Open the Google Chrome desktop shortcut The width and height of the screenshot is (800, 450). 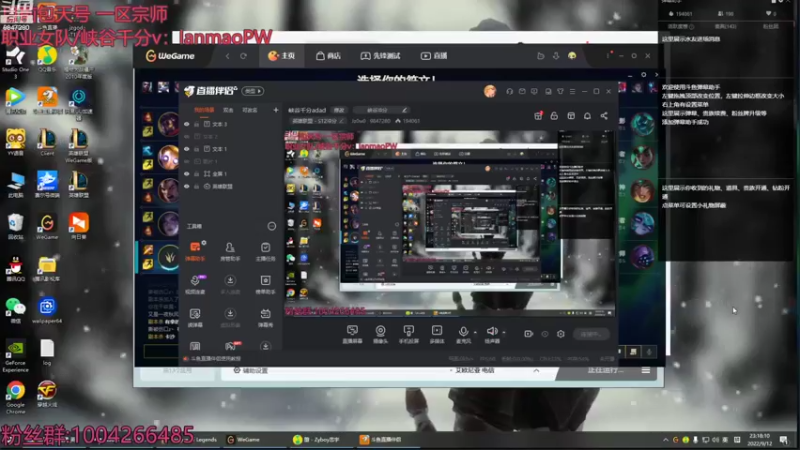point(15,397)
